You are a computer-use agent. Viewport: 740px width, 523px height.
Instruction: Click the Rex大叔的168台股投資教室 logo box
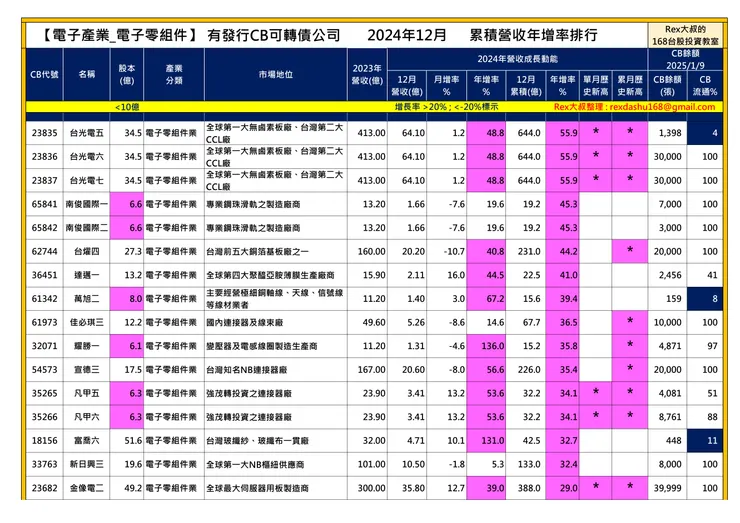click(685, 35)
